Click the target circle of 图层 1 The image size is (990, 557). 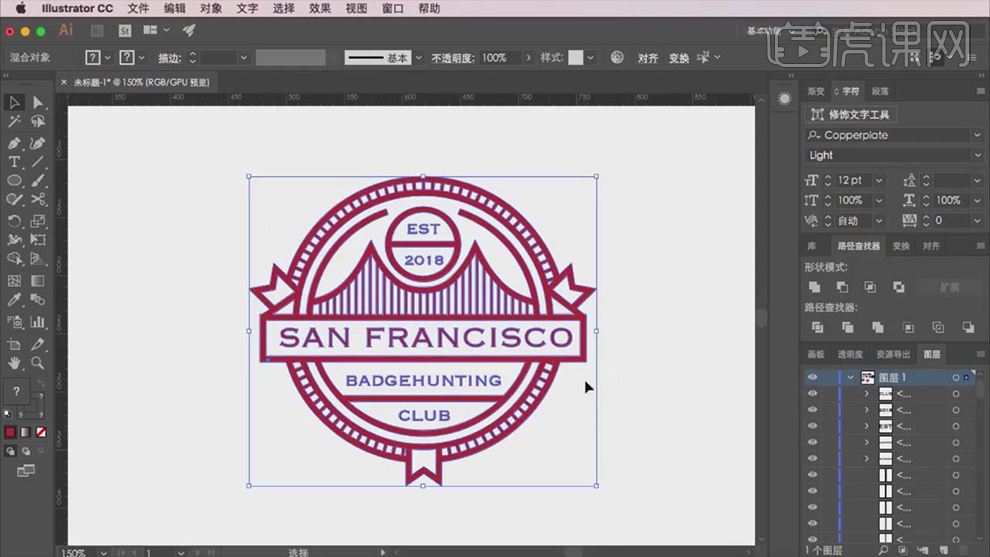956,378
